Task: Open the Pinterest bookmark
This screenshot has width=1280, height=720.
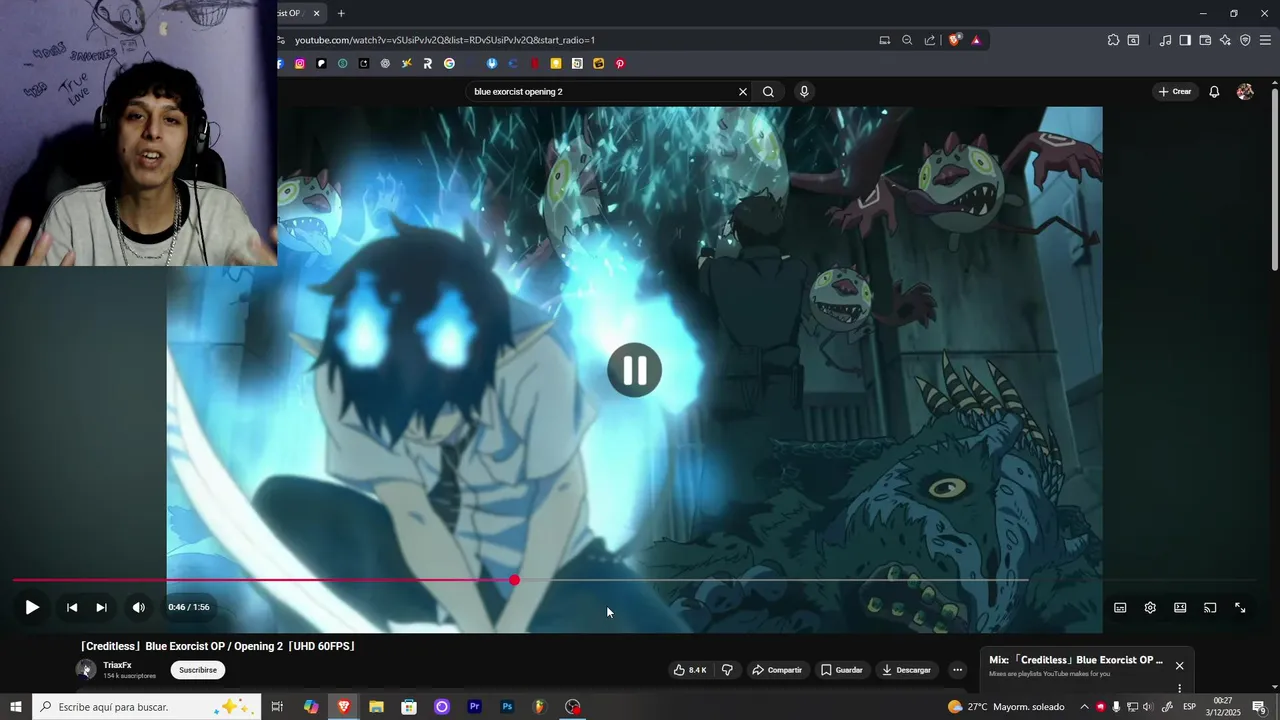Action: click(620, 64)
